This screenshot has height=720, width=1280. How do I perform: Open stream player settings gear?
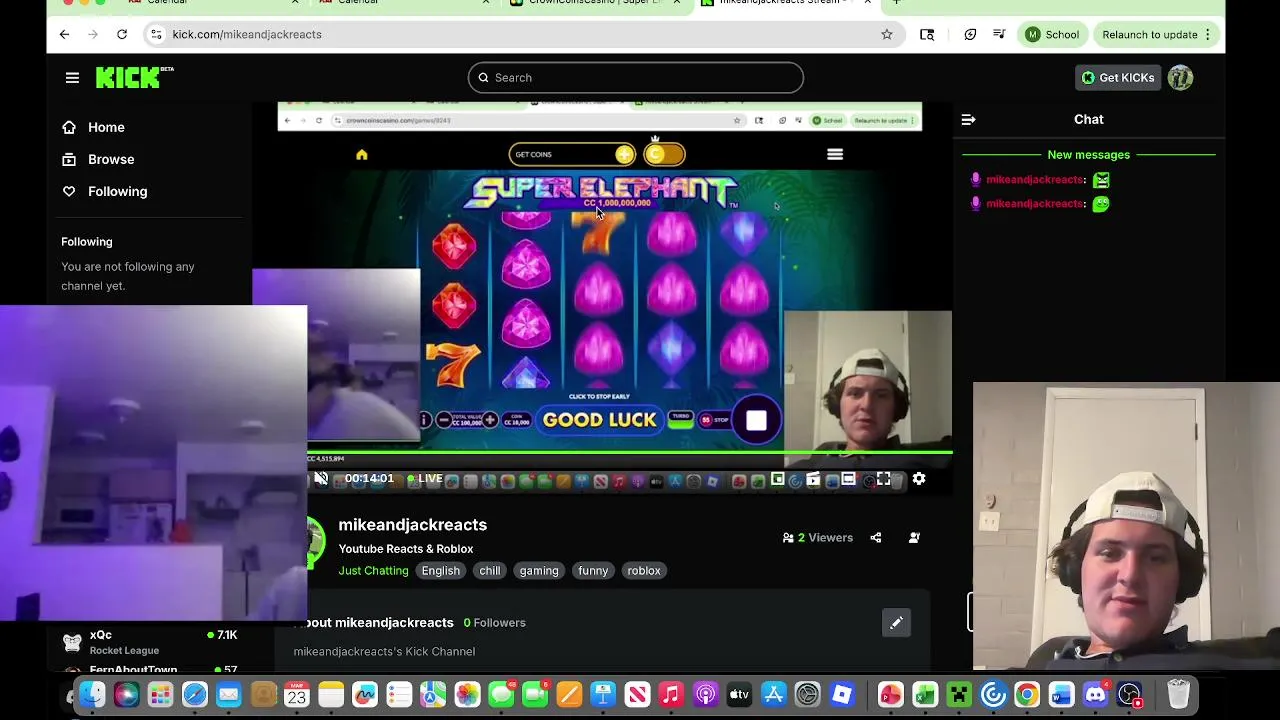919,479
